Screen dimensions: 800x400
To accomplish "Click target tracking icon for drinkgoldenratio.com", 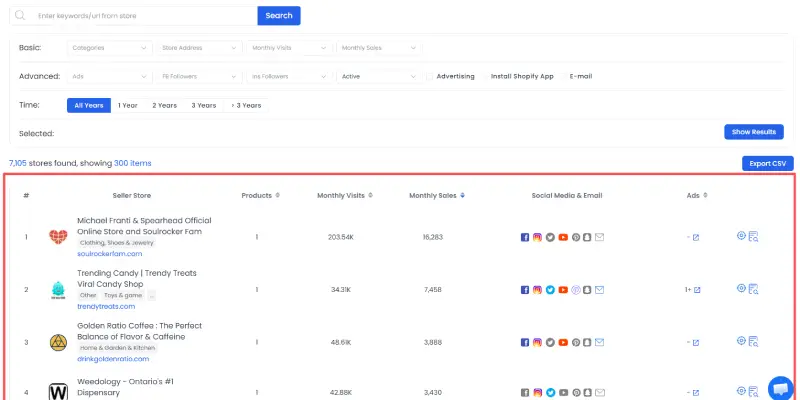I will pyautogui.click(x=741, y=341).
